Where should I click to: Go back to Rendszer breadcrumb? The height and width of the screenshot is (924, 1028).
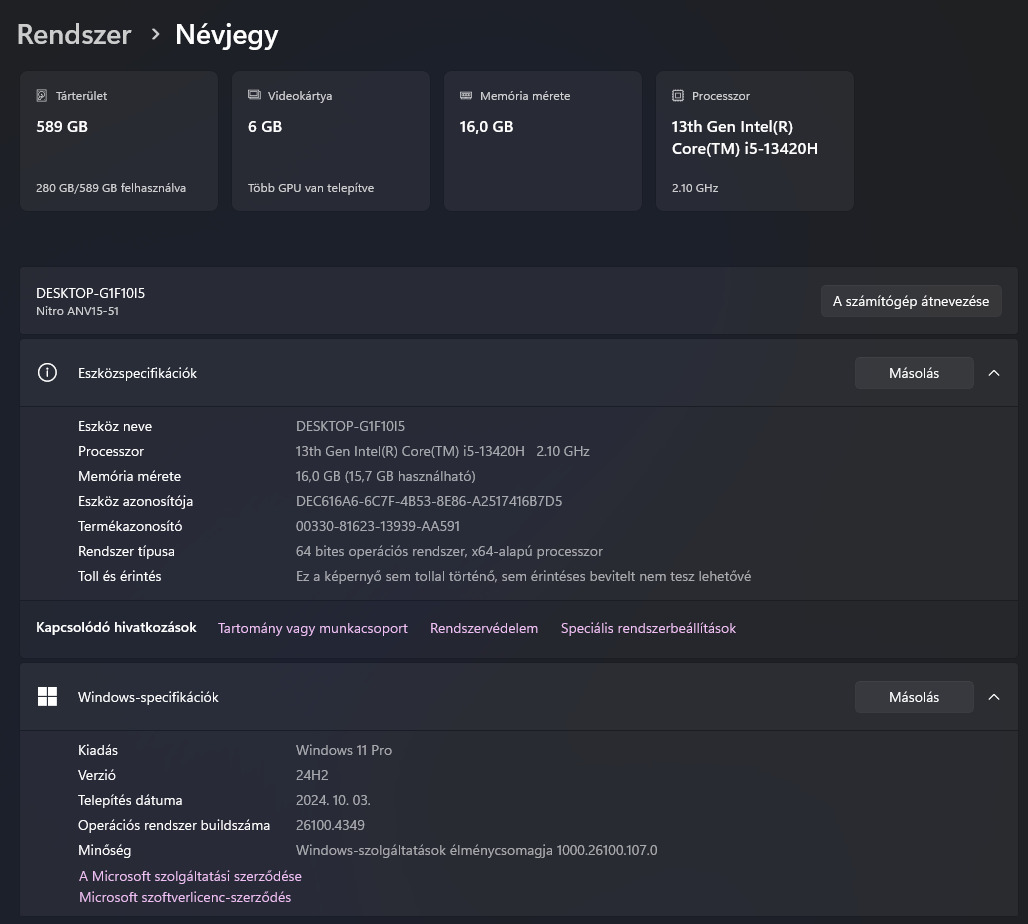point(74,34)
